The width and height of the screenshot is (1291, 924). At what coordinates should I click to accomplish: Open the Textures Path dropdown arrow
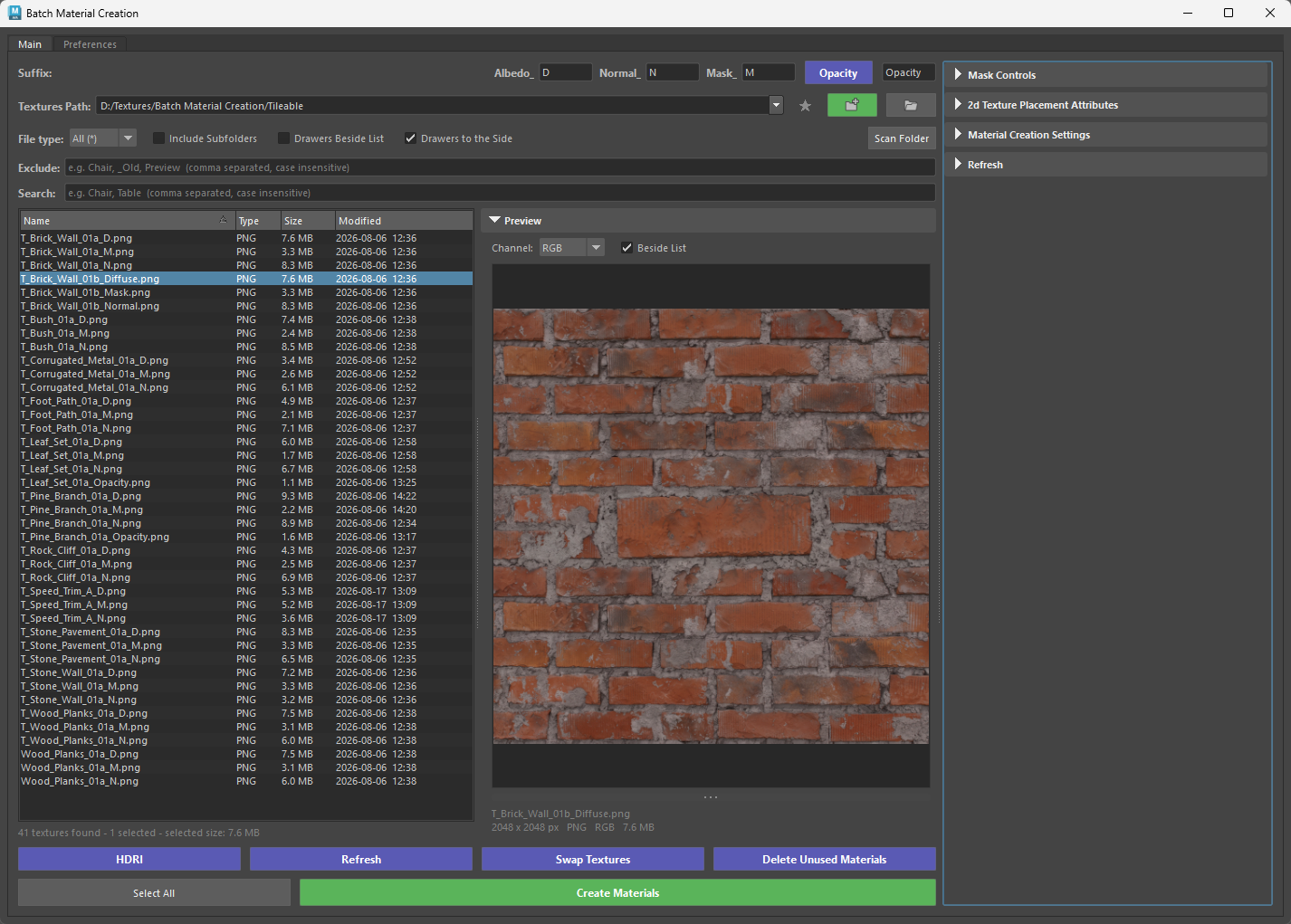776,105
